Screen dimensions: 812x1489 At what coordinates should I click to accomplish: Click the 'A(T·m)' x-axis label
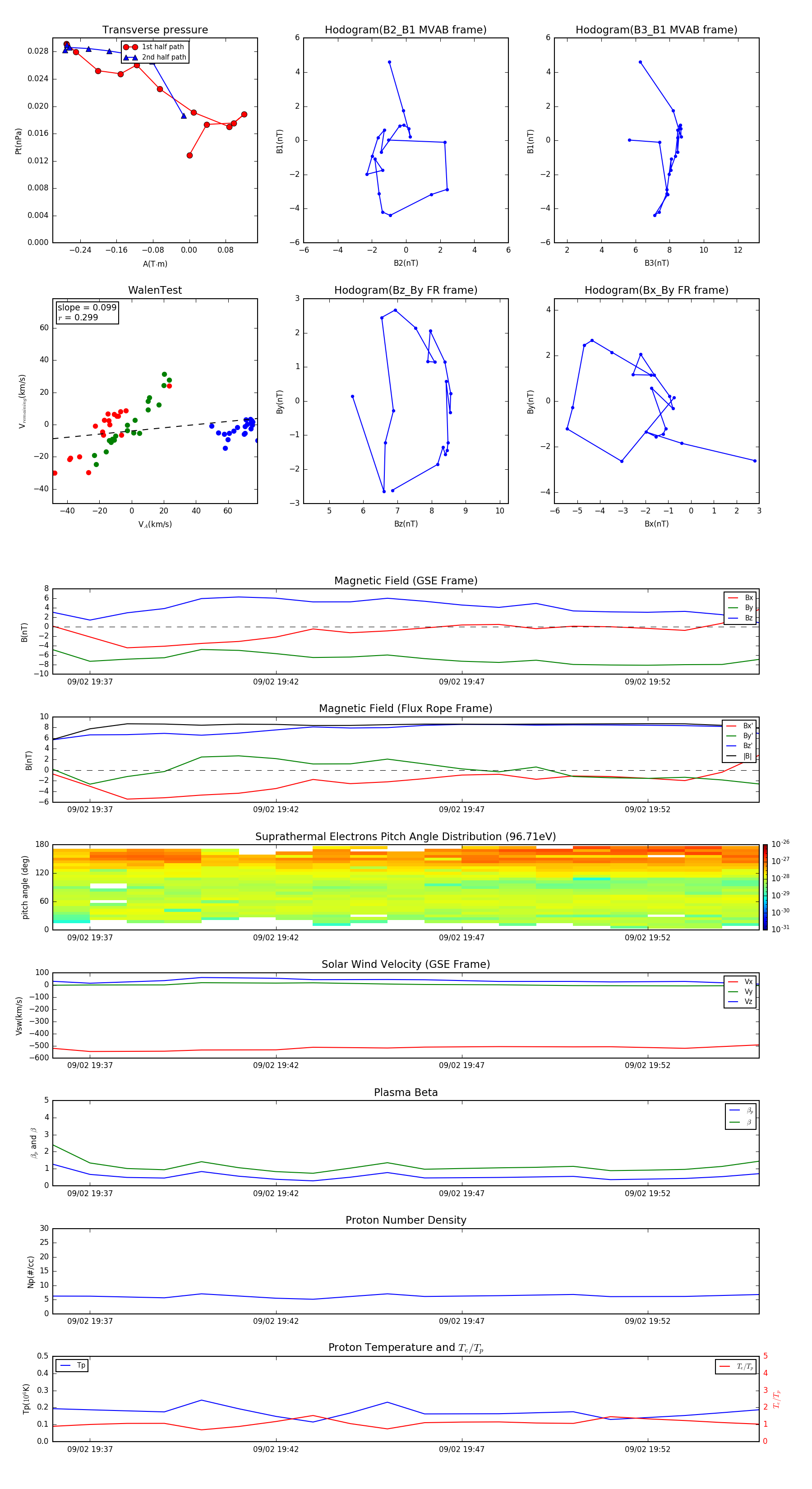pyautogui.click(x=155, y=264)
